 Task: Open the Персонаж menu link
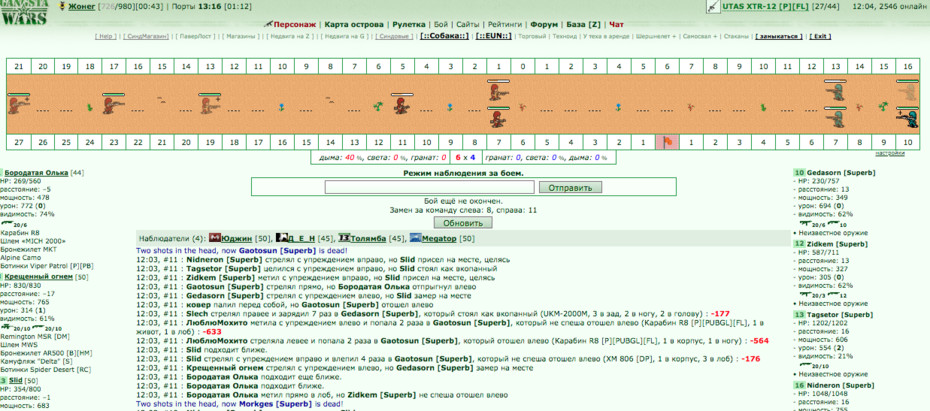pyautogui.click(x=294, y=25)
